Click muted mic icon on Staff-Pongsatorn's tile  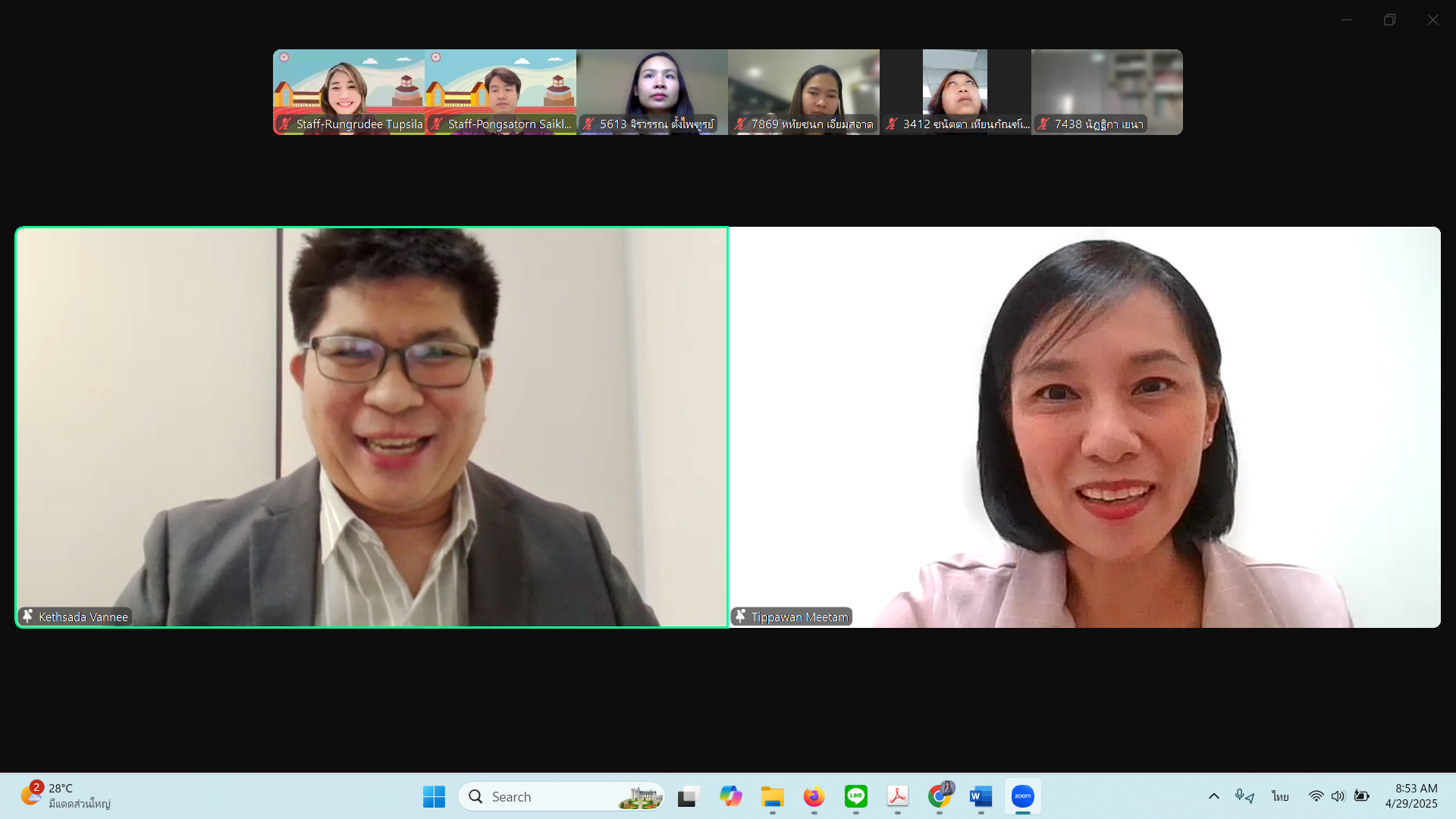(437, 124)
